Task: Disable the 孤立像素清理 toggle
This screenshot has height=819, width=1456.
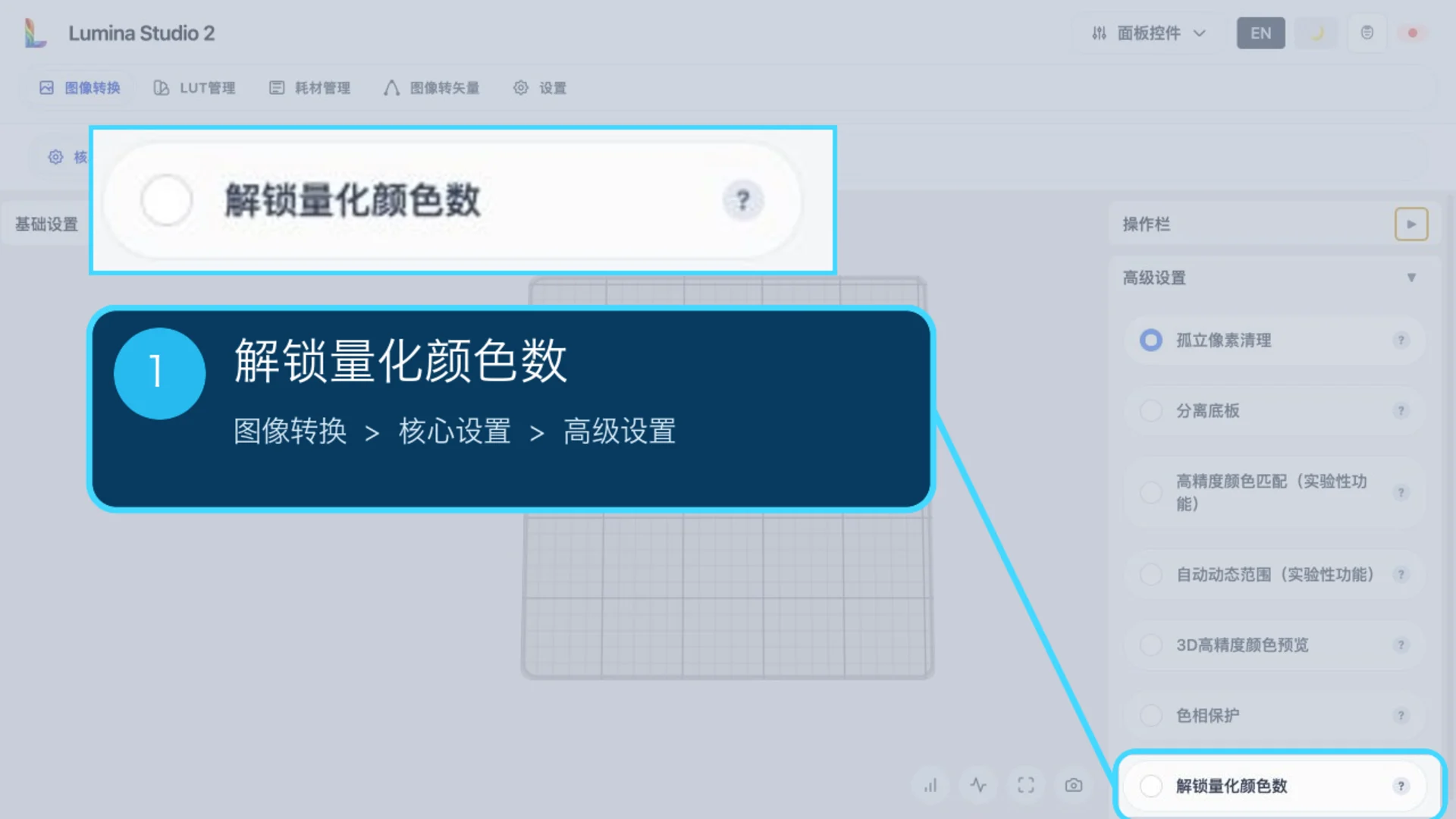Action: pyautogui.click(x=1151, y=340)
